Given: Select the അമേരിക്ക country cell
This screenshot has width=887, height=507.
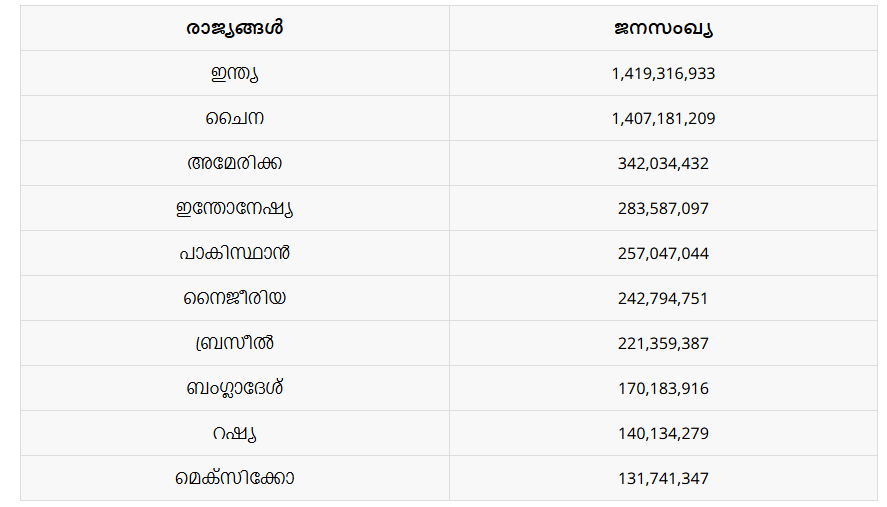Looking at the screenshot, I should pyautogui.click(x=235, y=163).
